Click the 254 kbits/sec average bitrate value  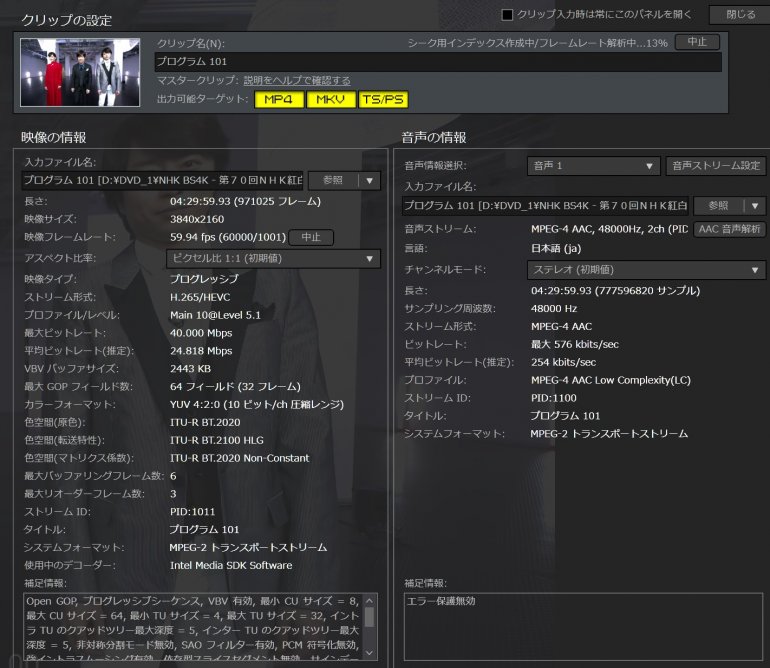click(563, 362)
